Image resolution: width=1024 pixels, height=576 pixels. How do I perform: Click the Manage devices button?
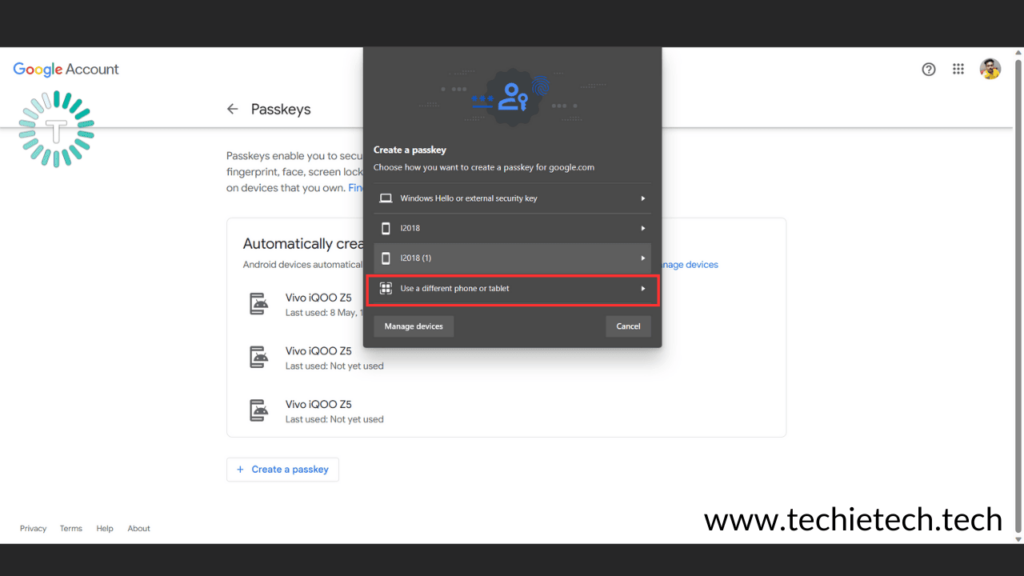coord(413,326)
